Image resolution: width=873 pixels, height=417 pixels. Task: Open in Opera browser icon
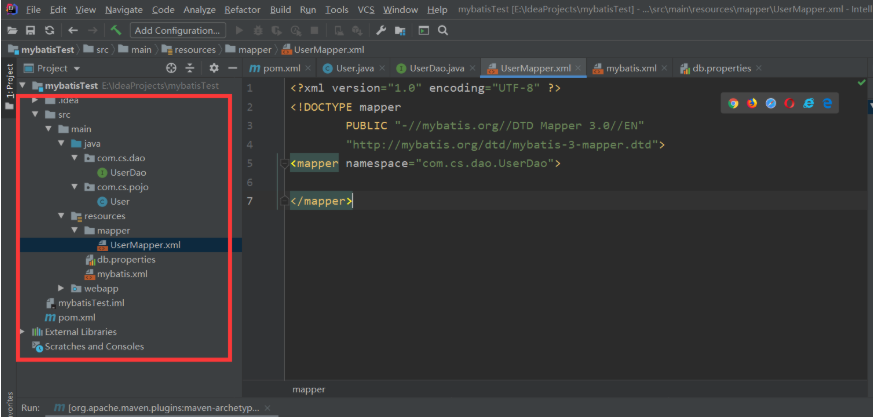click(x=789, y=103)
